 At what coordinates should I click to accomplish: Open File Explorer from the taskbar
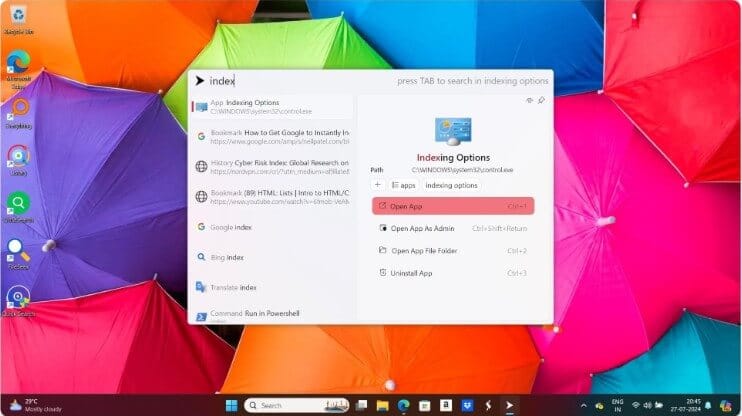click(382, 406)
